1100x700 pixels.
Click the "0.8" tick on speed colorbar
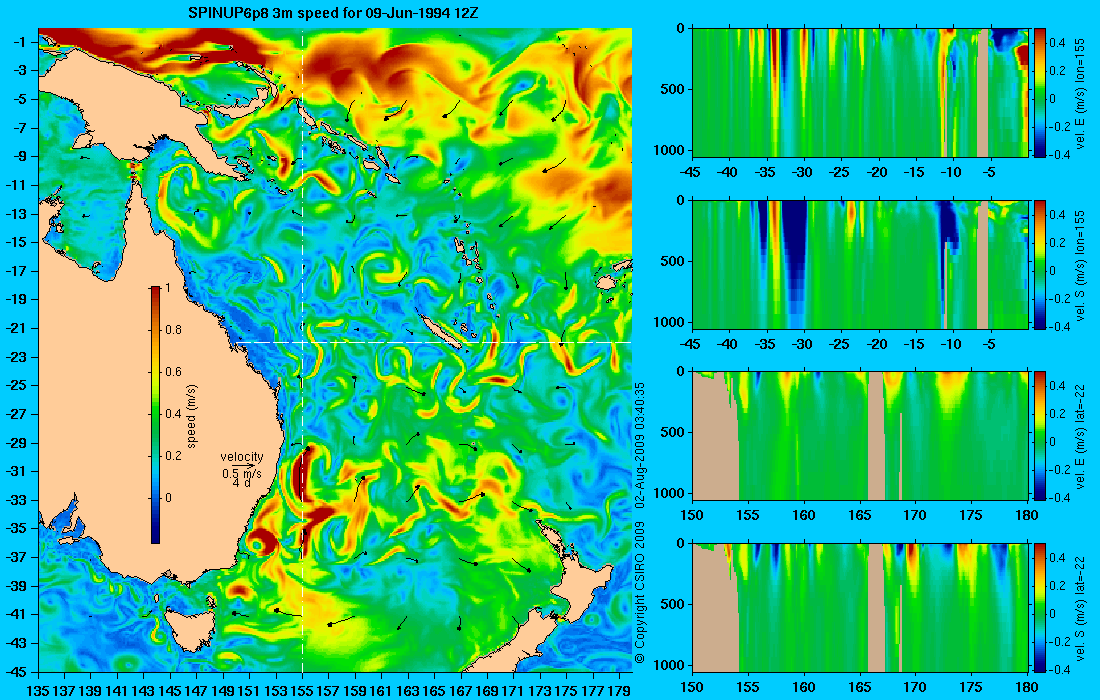(173, 330)
